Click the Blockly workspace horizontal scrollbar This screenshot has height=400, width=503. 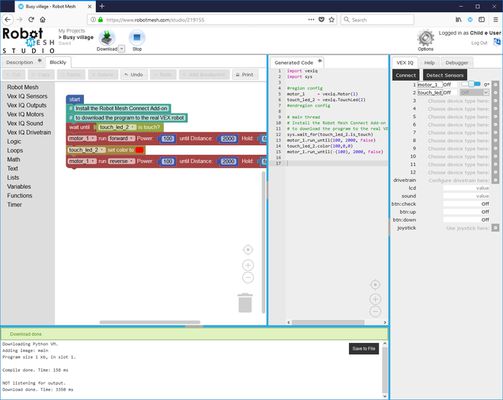click(150, 322)
